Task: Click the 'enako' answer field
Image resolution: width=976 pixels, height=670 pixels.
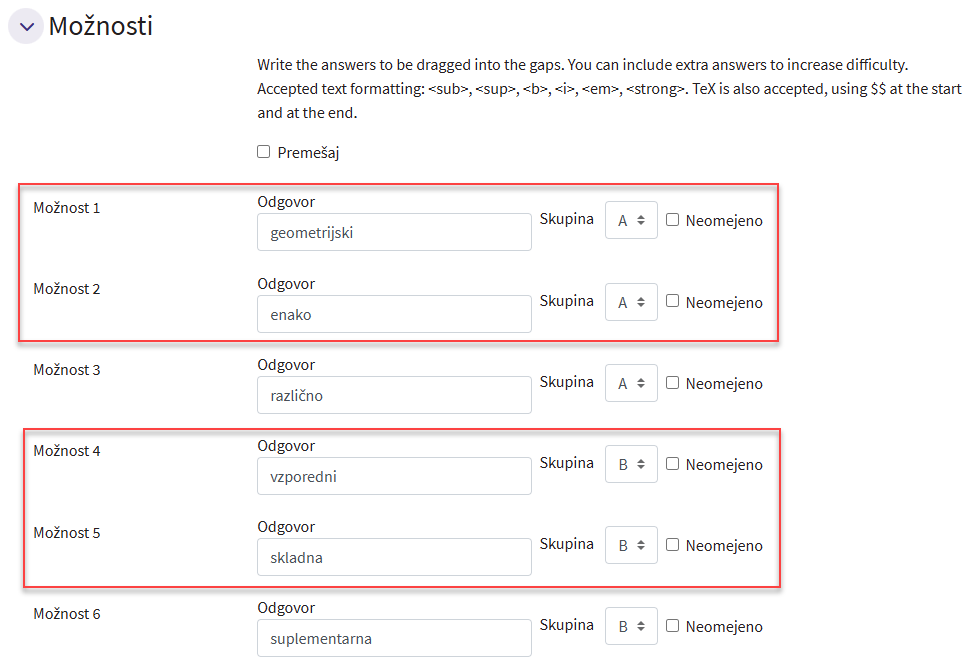Action: point(394,314)
